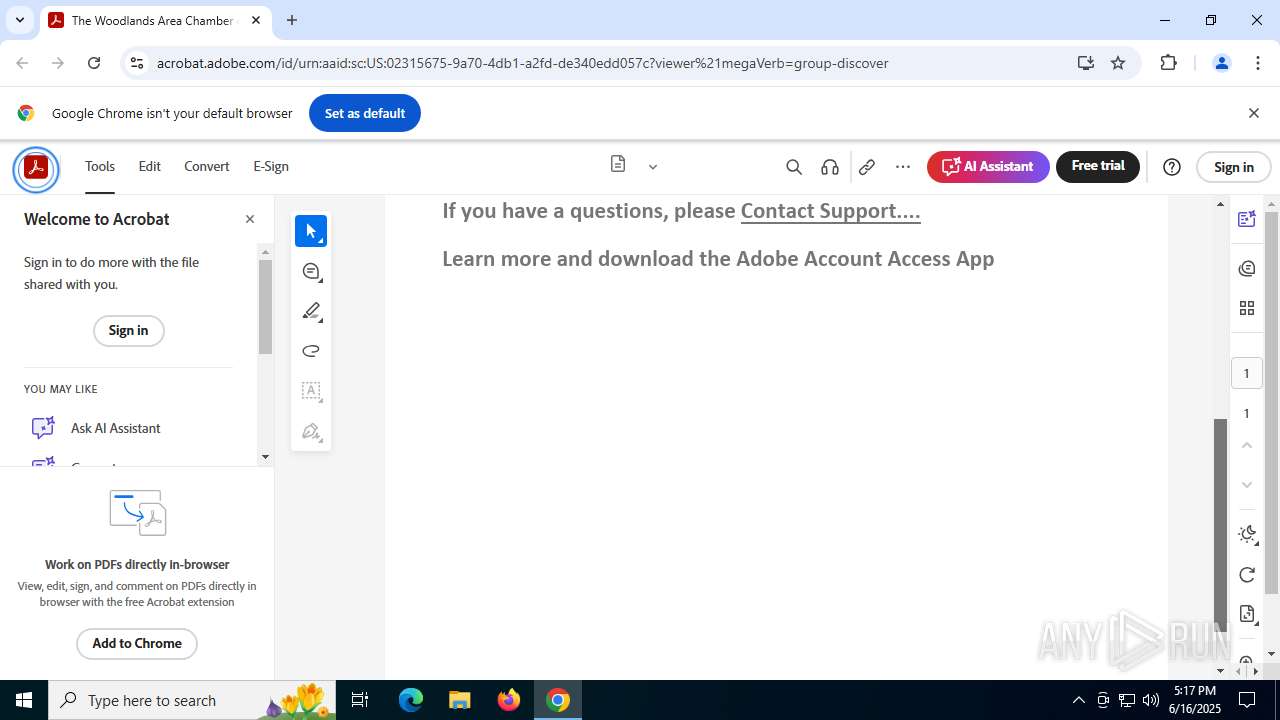Dismiss the default browser notification bar
Image resolution: width=1280 pixels, height=720 pixels.
[1253, 113]
